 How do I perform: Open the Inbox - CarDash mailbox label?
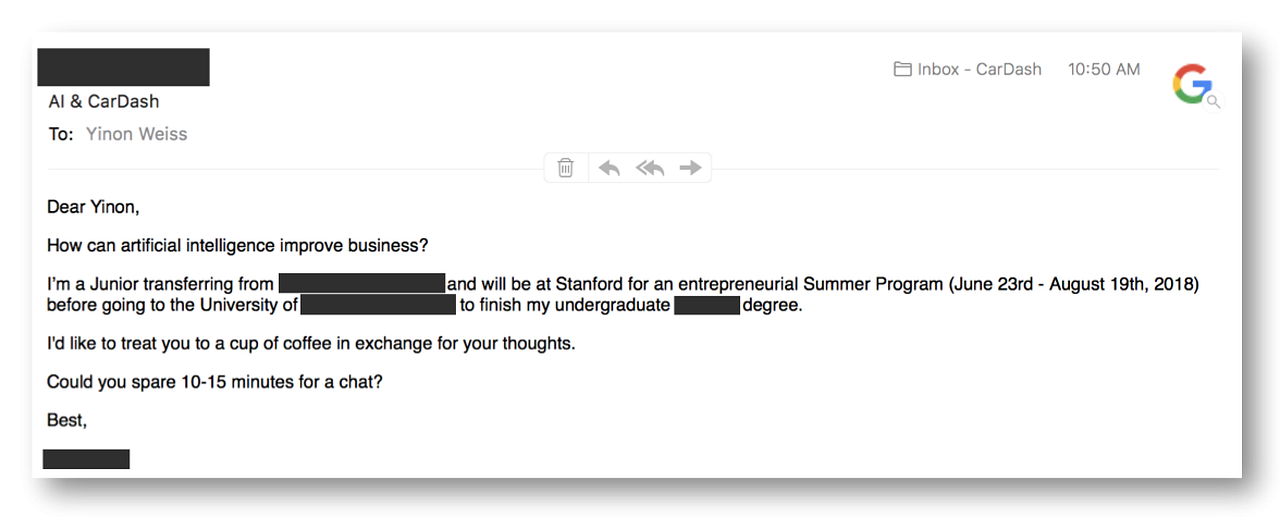point(979,69)
